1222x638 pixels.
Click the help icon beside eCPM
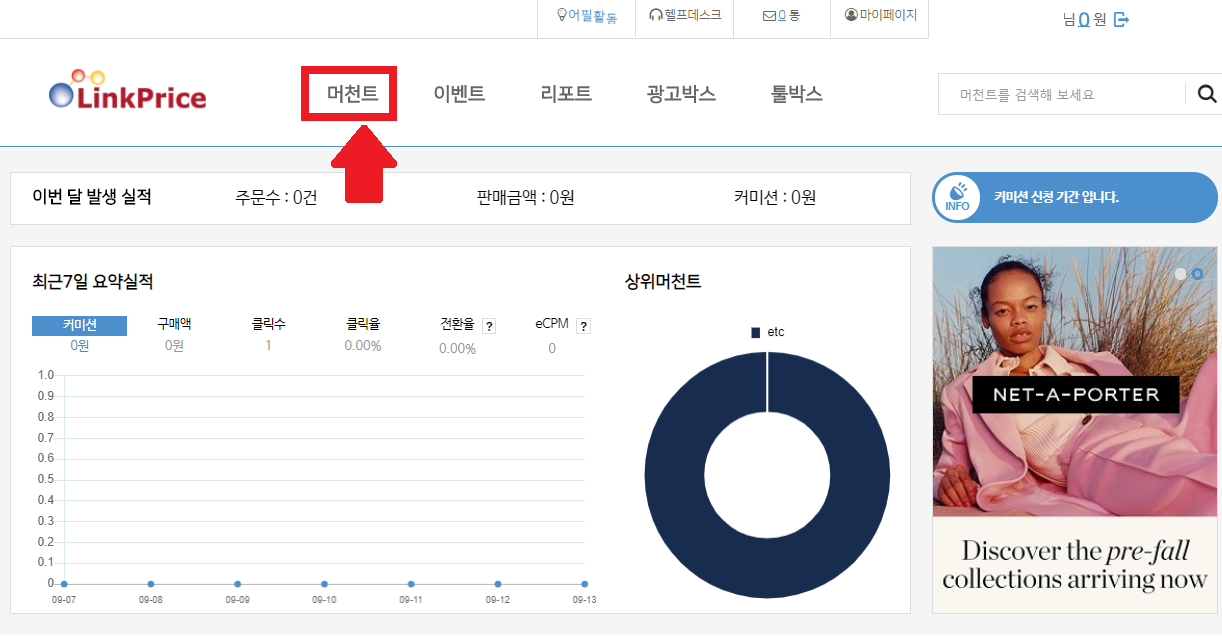(x=584, y=326)
